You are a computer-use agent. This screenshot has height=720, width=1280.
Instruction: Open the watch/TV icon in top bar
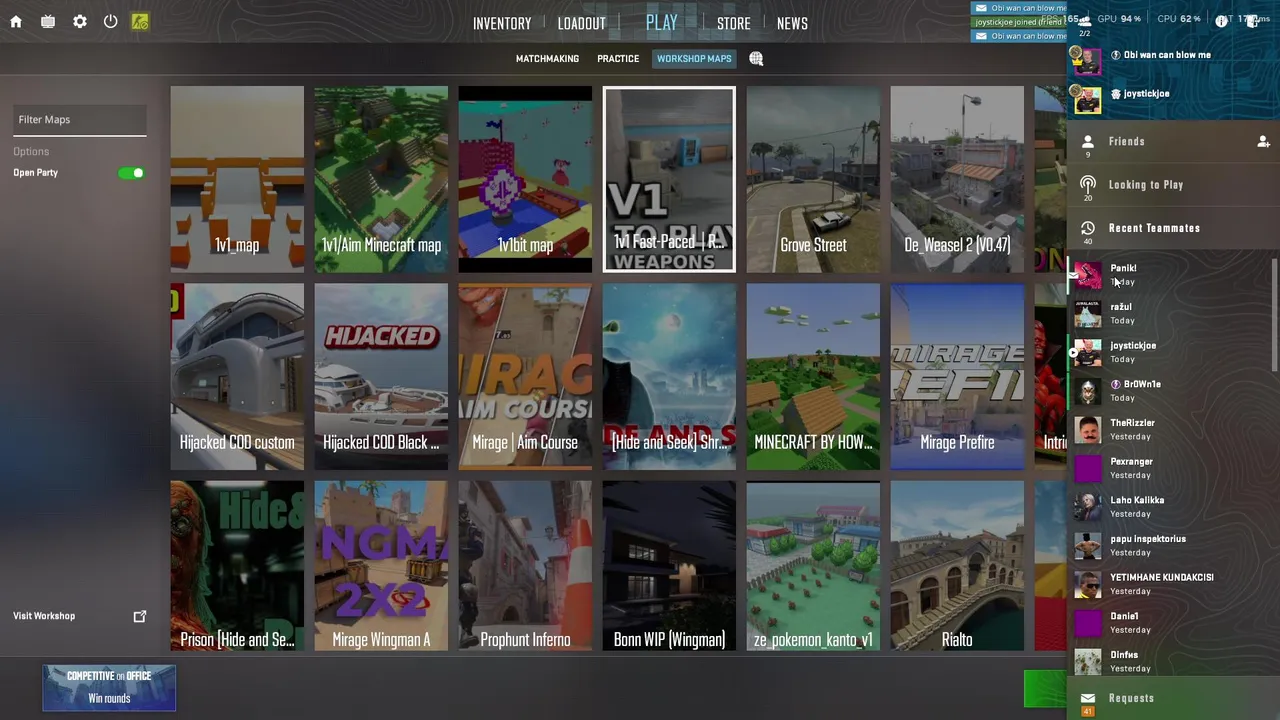tap(48, 21)
